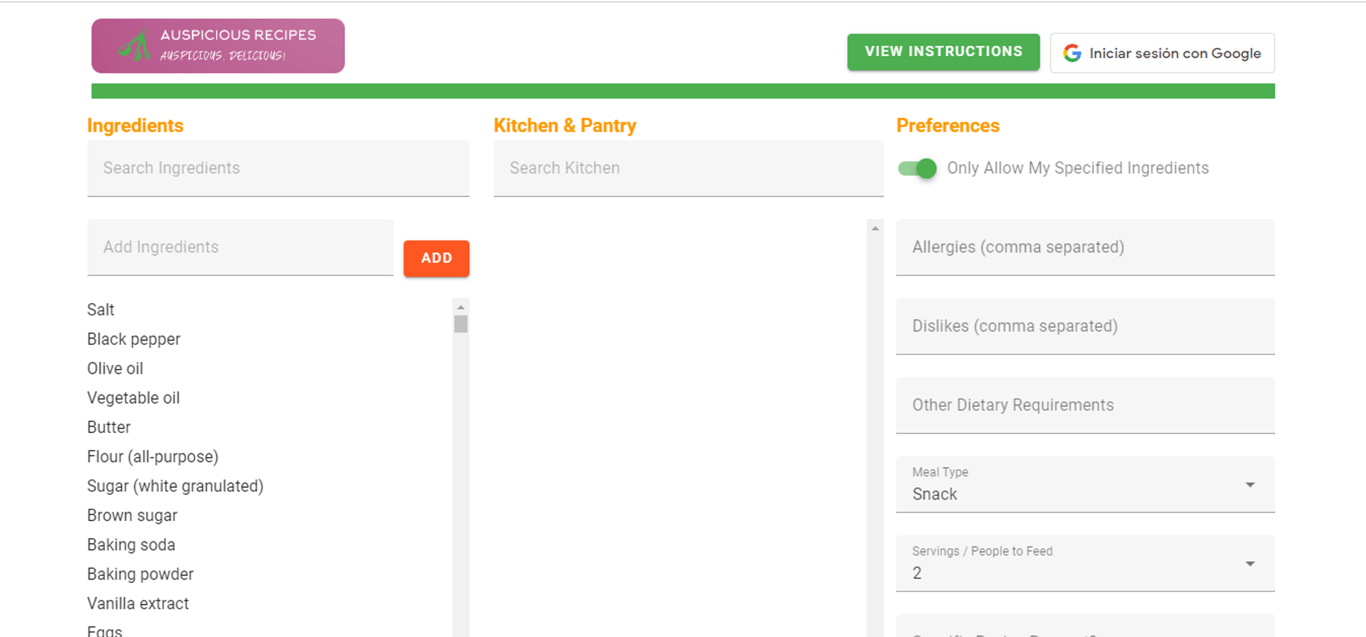Sign in with the Iniciar sesión con Google button
The width and height of the screenshot is (1366, 637).
[x=1162, y=53]
